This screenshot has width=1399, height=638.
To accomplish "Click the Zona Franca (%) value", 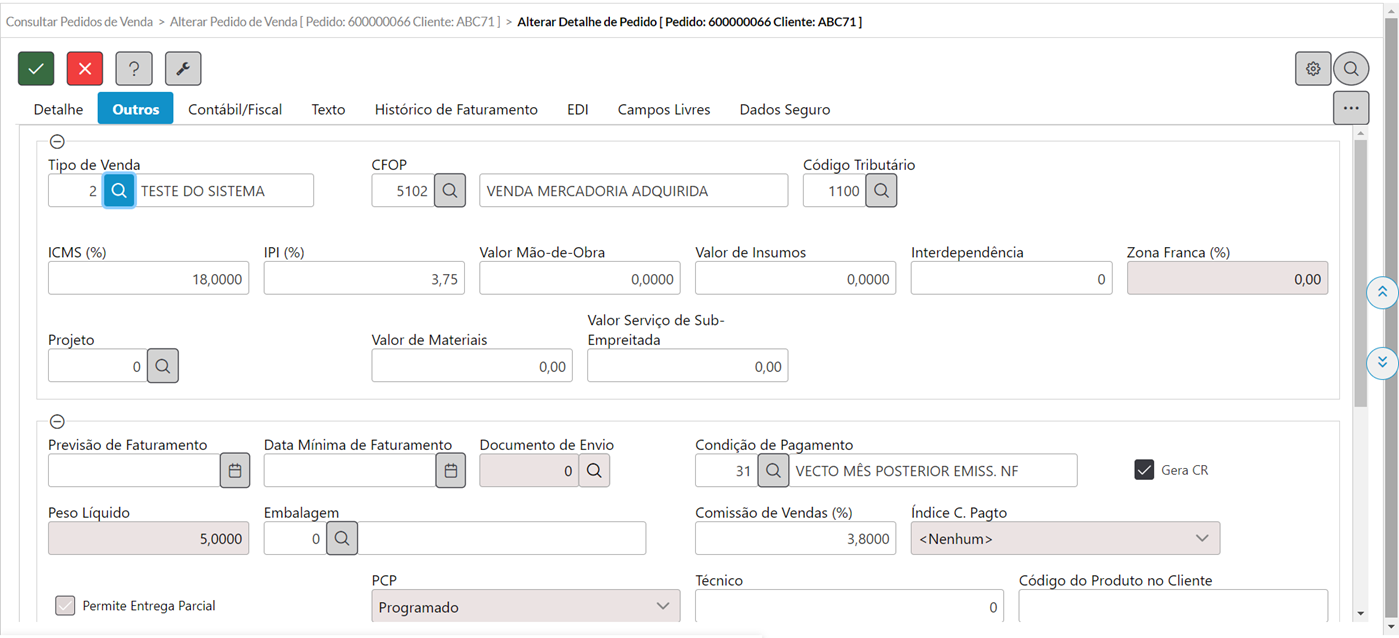I will (x=1228, y=278).
